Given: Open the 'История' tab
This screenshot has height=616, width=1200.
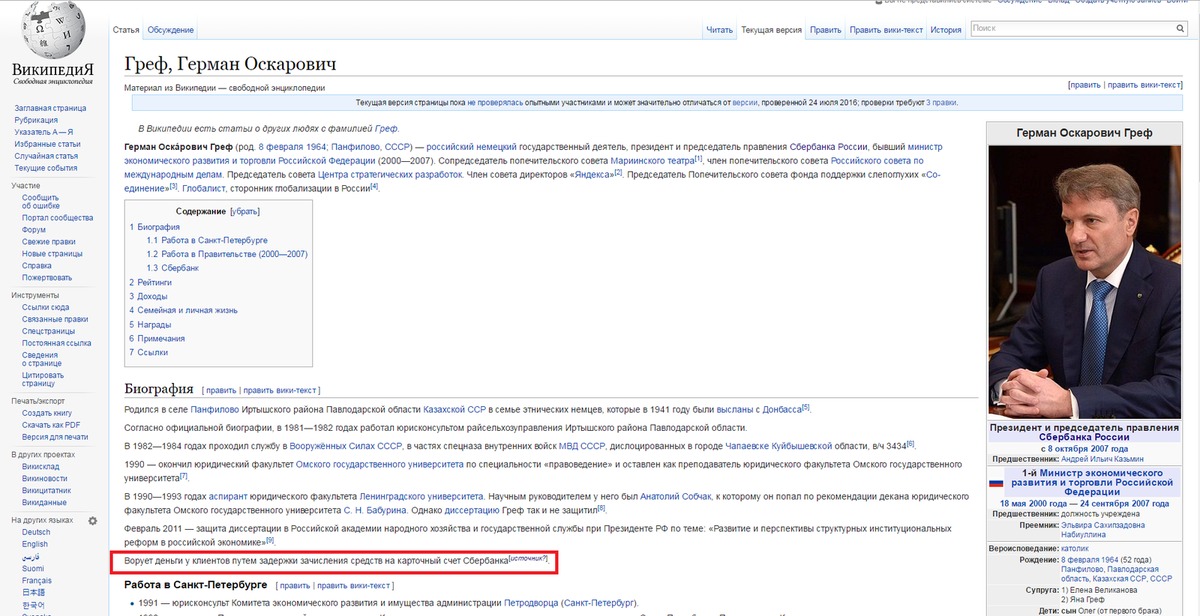Looking at the screenshot, I should (x=945, y=30).
